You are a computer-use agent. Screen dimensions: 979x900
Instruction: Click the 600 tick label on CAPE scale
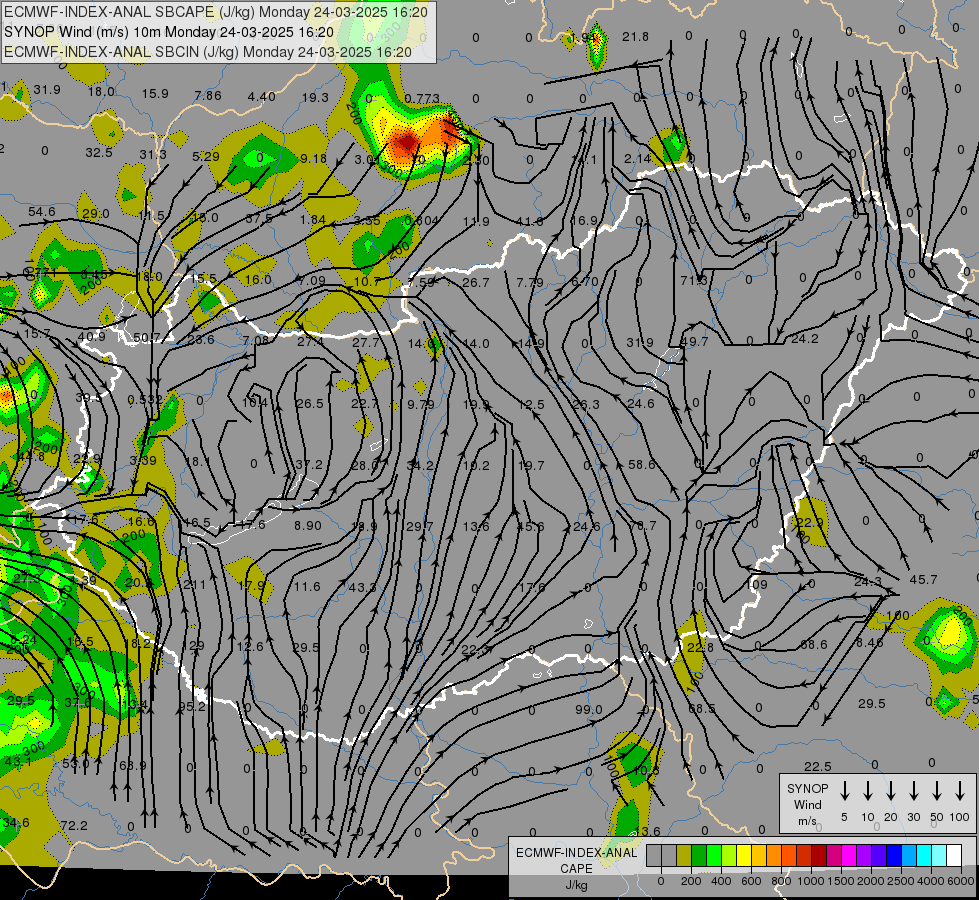point(751,881)
